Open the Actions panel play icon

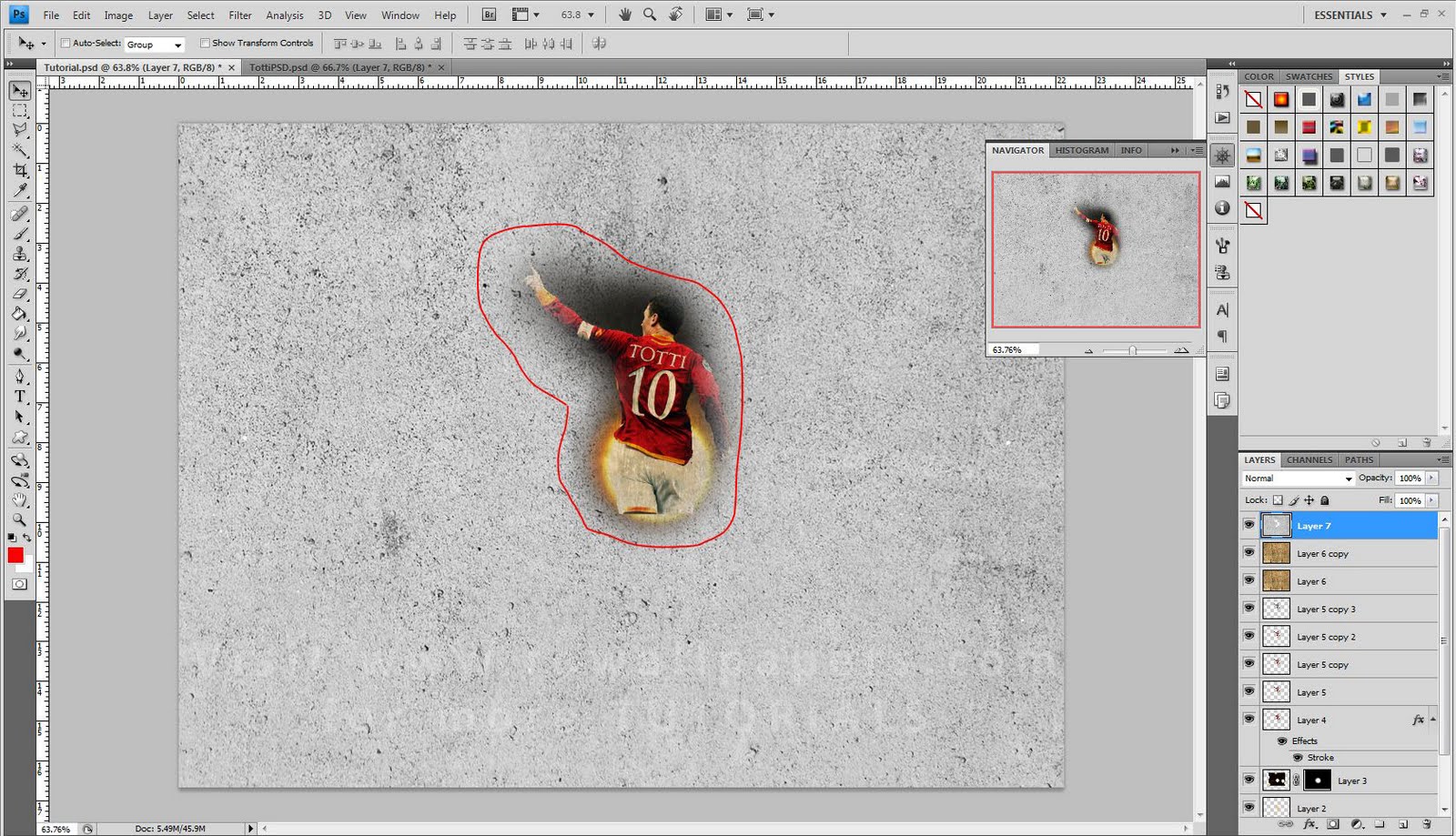(x=1222, y=118)
